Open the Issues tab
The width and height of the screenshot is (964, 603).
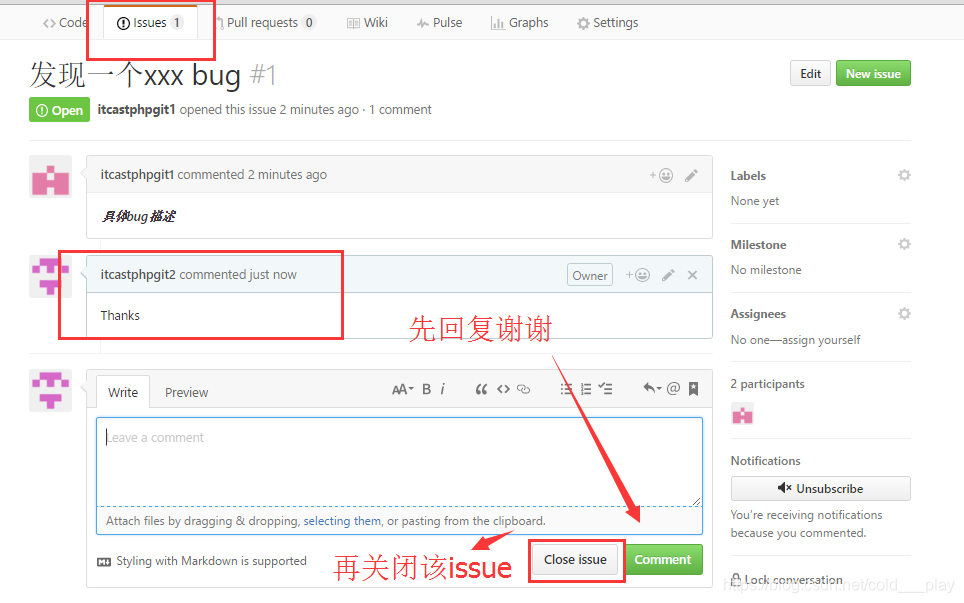coord(150,23)
